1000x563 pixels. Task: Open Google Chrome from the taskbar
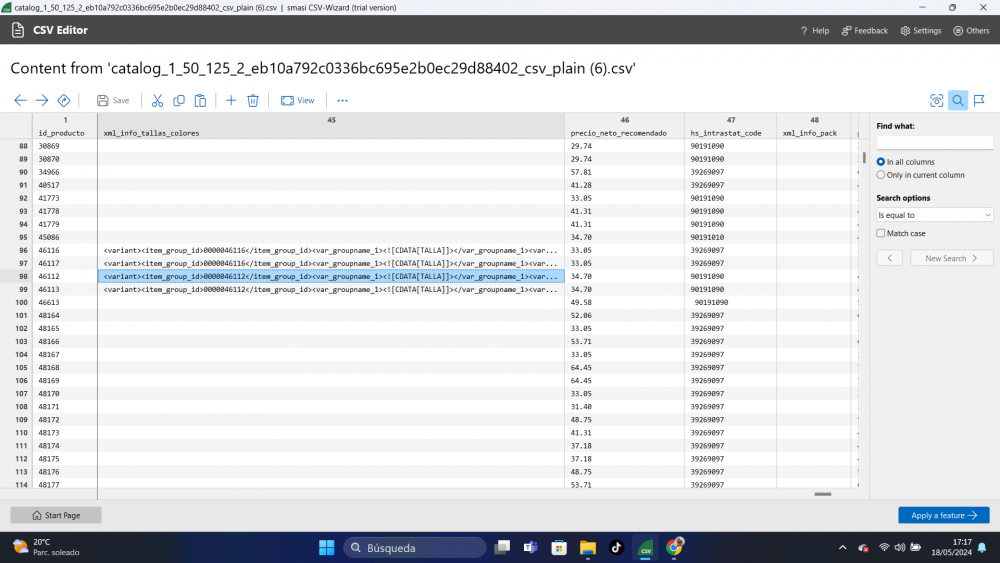pyautogui.click(x=674, y=547)
